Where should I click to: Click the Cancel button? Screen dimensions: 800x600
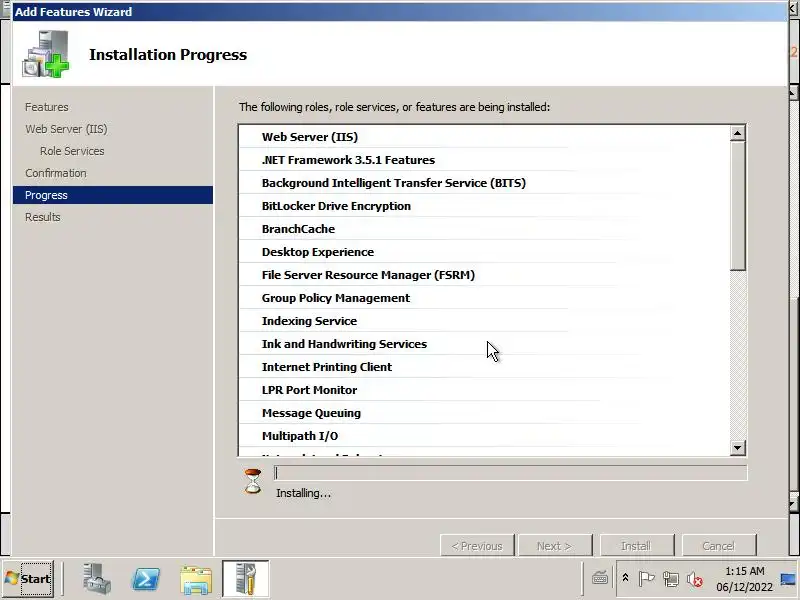click(719, 546)
